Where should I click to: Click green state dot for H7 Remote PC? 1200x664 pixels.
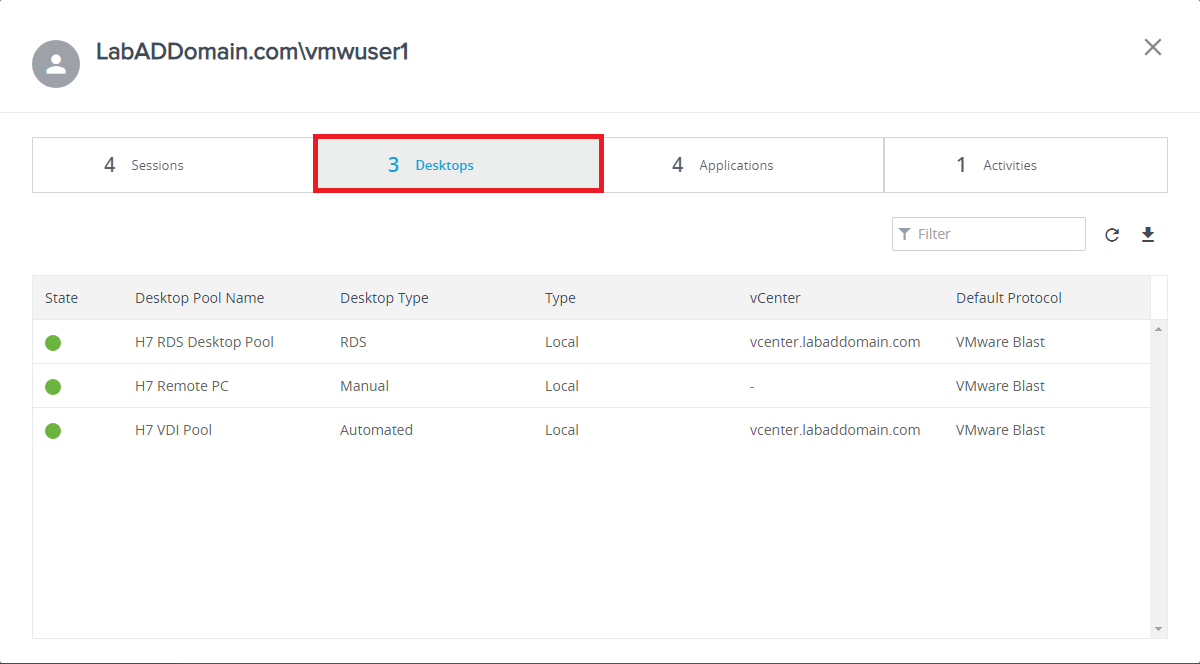[53, 387]
